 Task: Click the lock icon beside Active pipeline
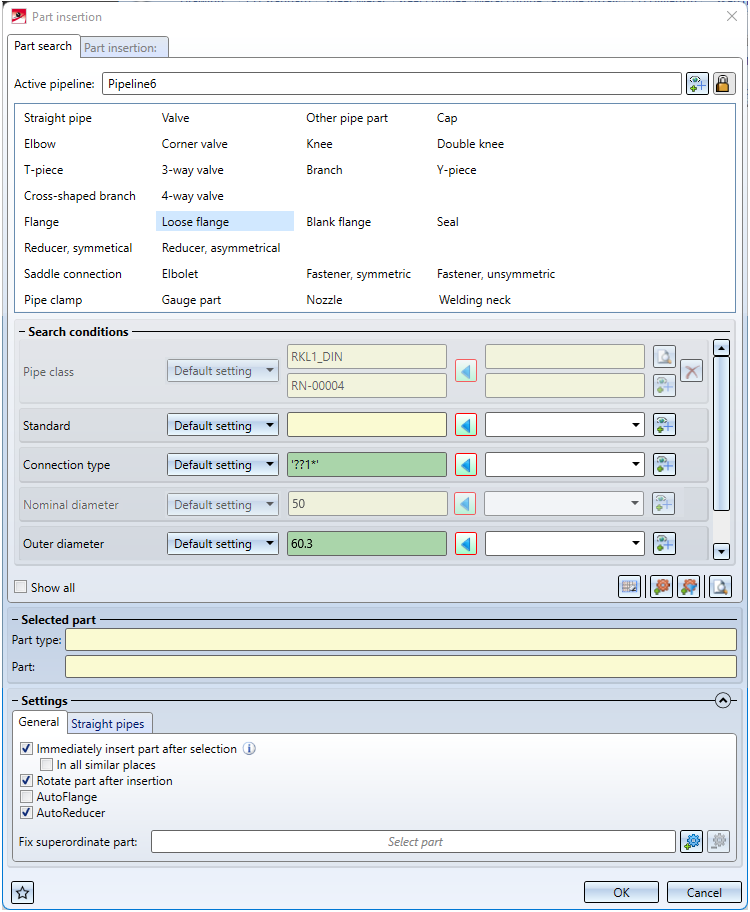[722, 84]
